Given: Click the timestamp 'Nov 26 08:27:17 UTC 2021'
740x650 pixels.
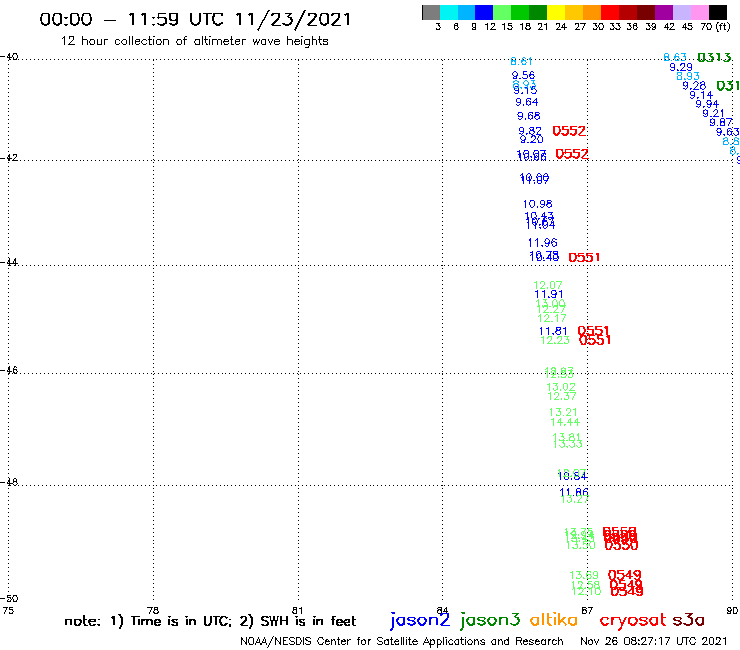Looking at the screenshot, I should [x=654, y=641].
